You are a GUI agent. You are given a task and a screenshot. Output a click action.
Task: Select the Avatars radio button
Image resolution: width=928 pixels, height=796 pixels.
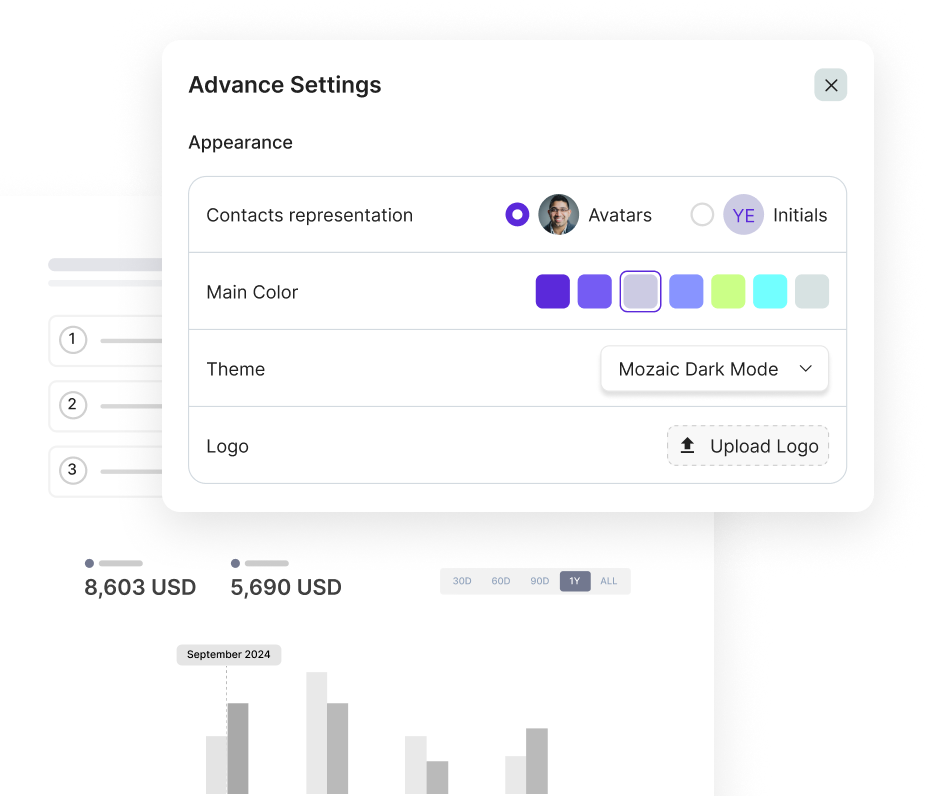coord(517,214)
